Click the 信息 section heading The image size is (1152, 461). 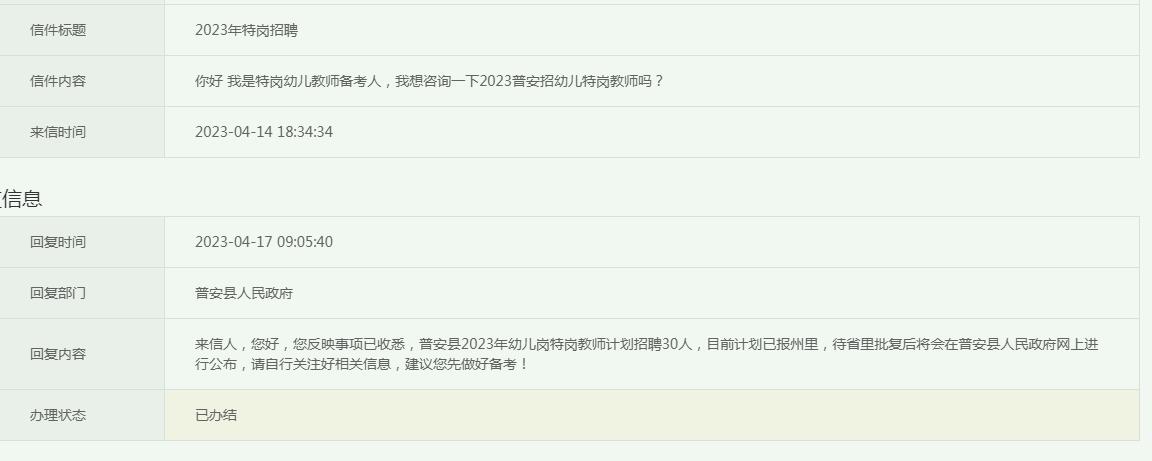(x=21, y=198)
